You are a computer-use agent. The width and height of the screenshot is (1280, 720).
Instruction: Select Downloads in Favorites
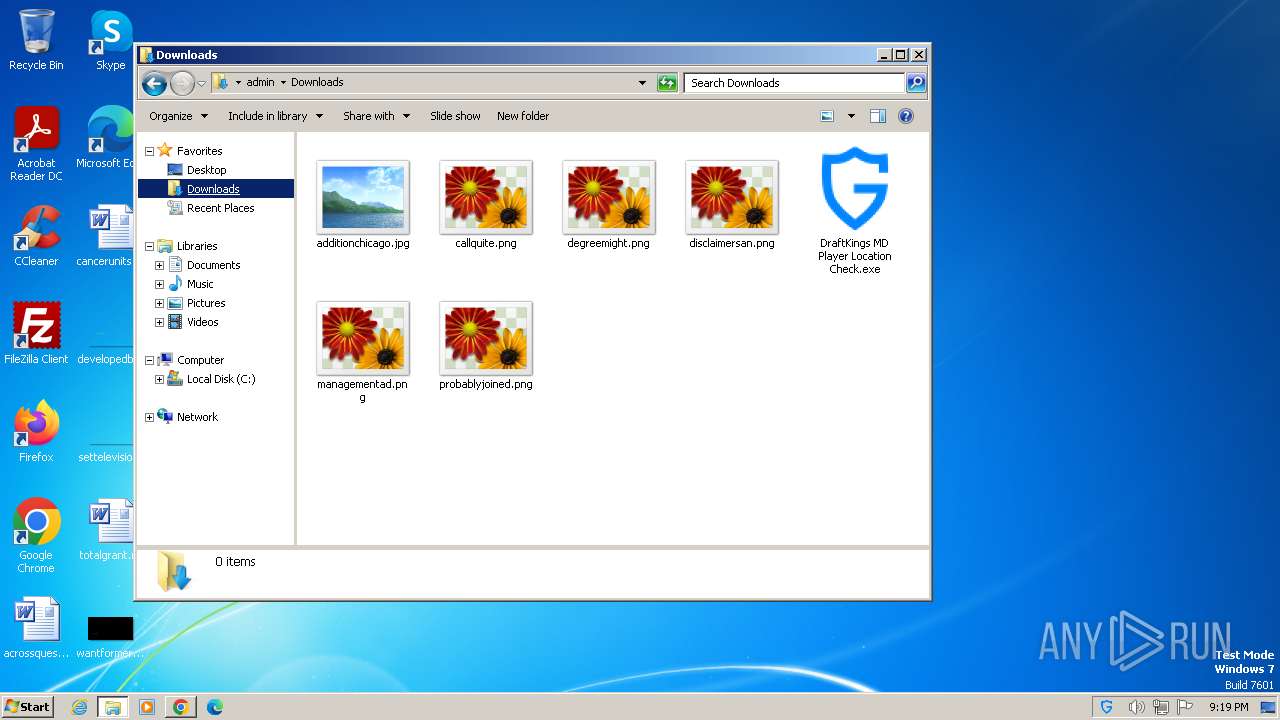[215, 189]
